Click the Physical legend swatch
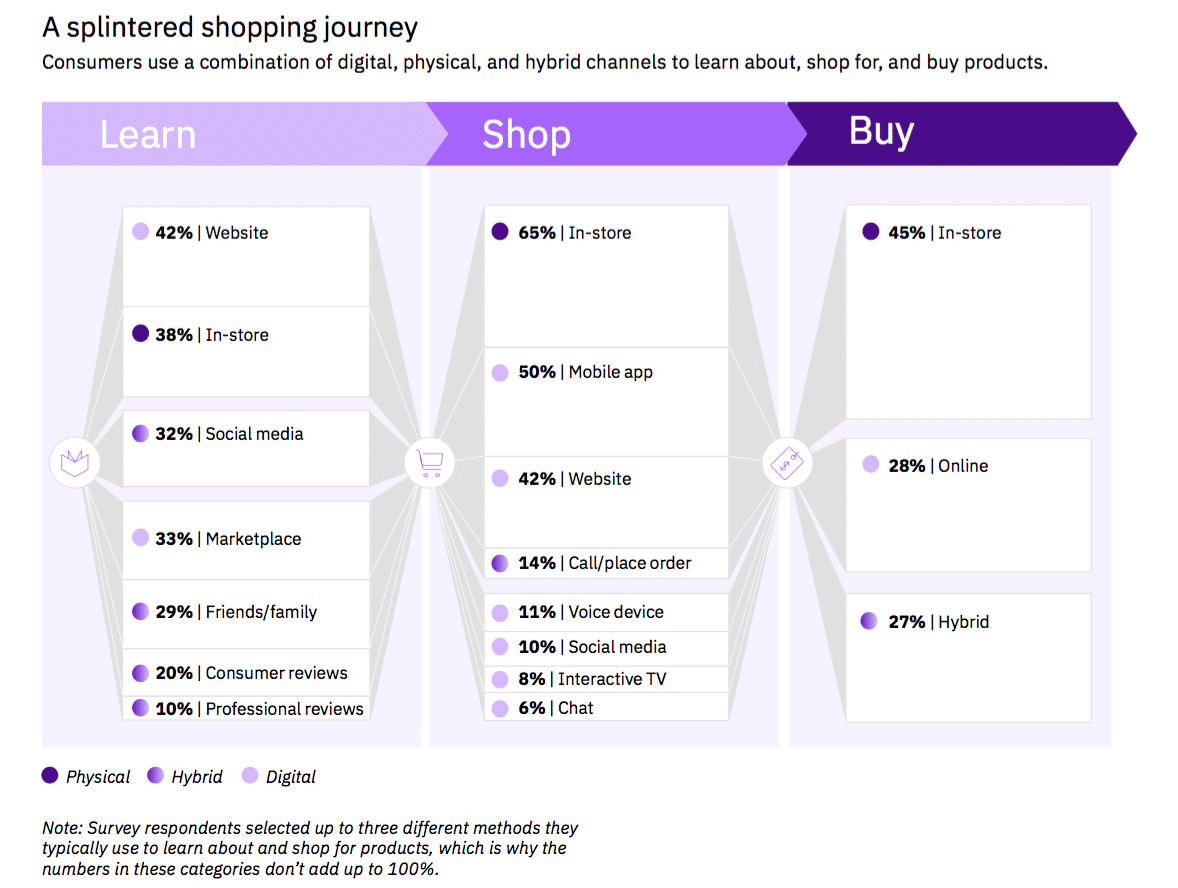 (50, 776)
